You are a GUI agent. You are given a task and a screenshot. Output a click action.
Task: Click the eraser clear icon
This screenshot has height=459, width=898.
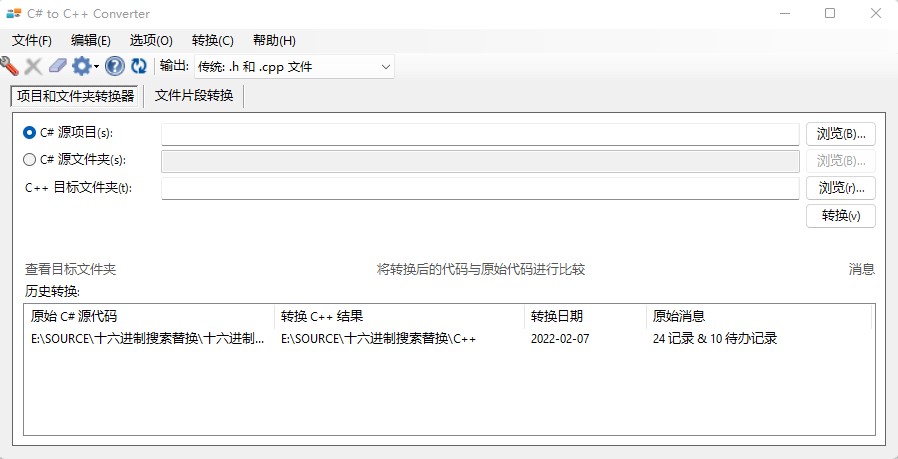coord(57,66)
